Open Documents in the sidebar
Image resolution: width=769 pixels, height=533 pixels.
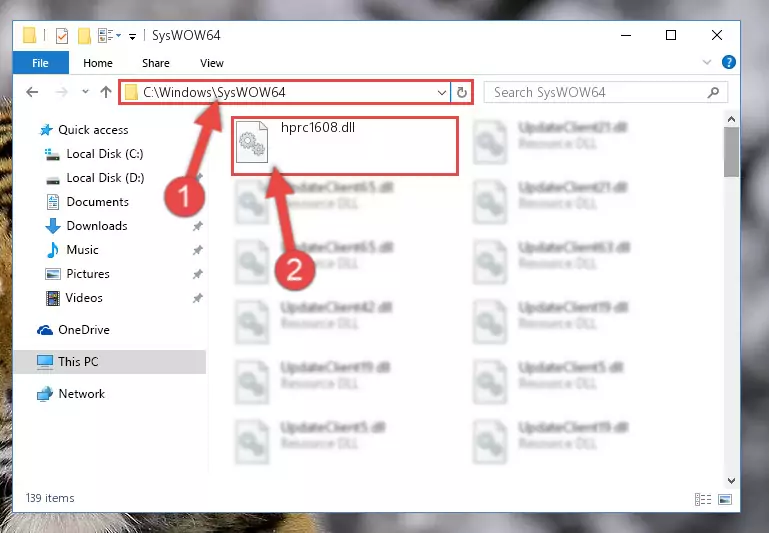tap(98, 202)
